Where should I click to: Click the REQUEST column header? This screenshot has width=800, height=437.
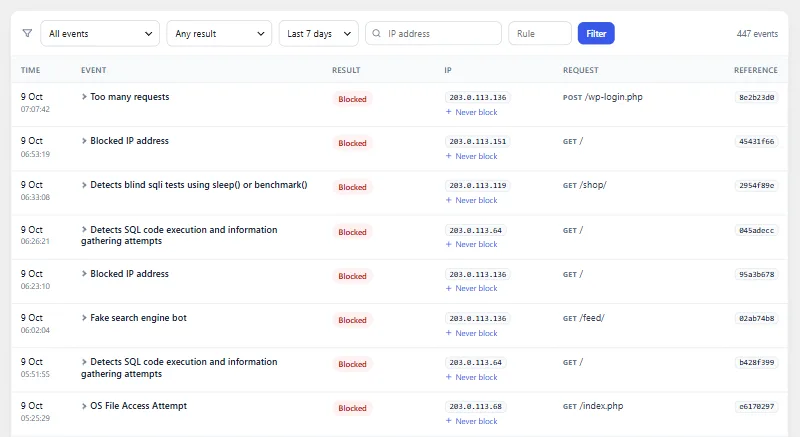click(x=581, y=70)
